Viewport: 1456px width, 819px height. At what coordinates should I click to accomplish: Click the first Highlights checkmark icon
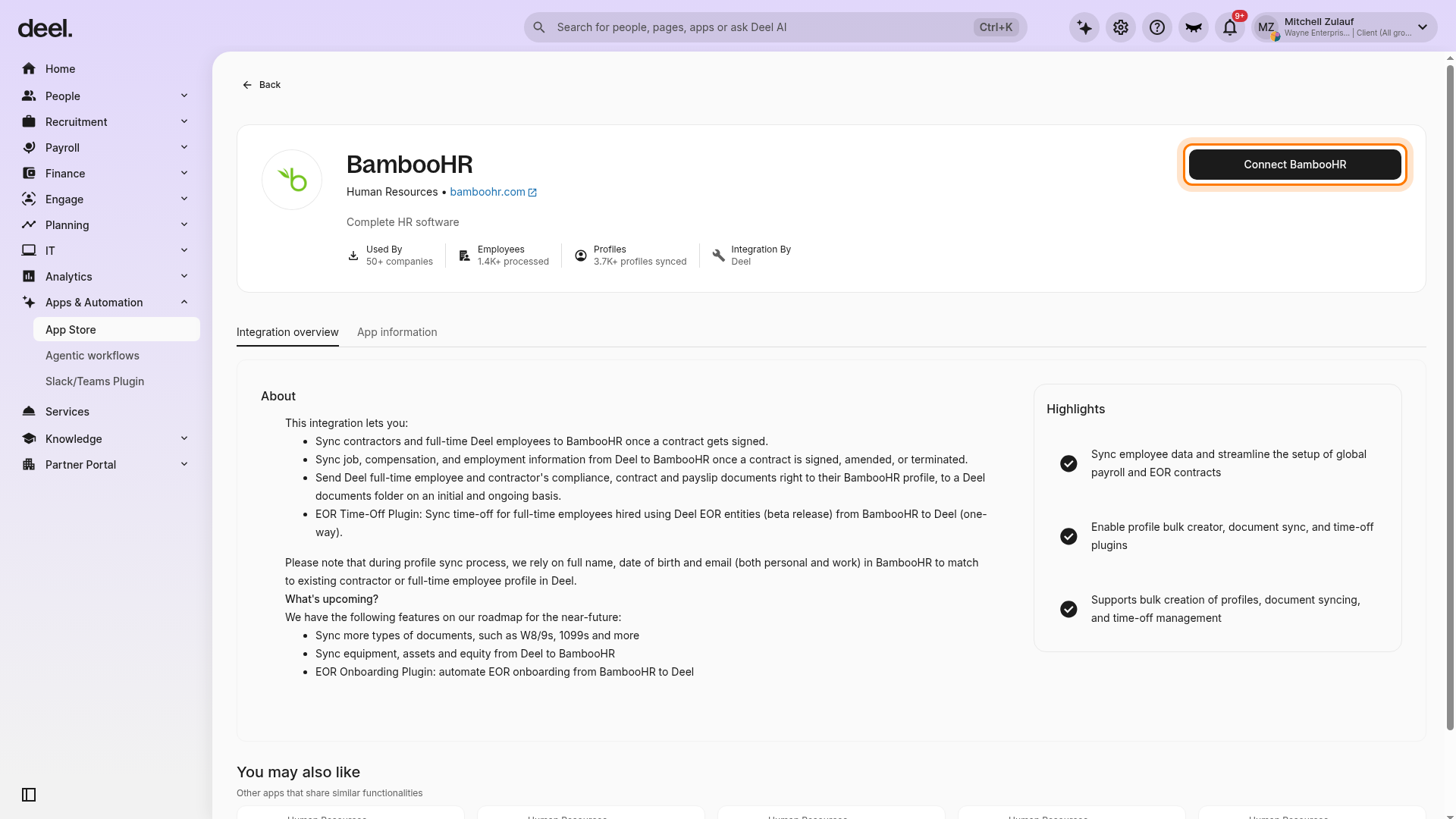pos(1068,463)
